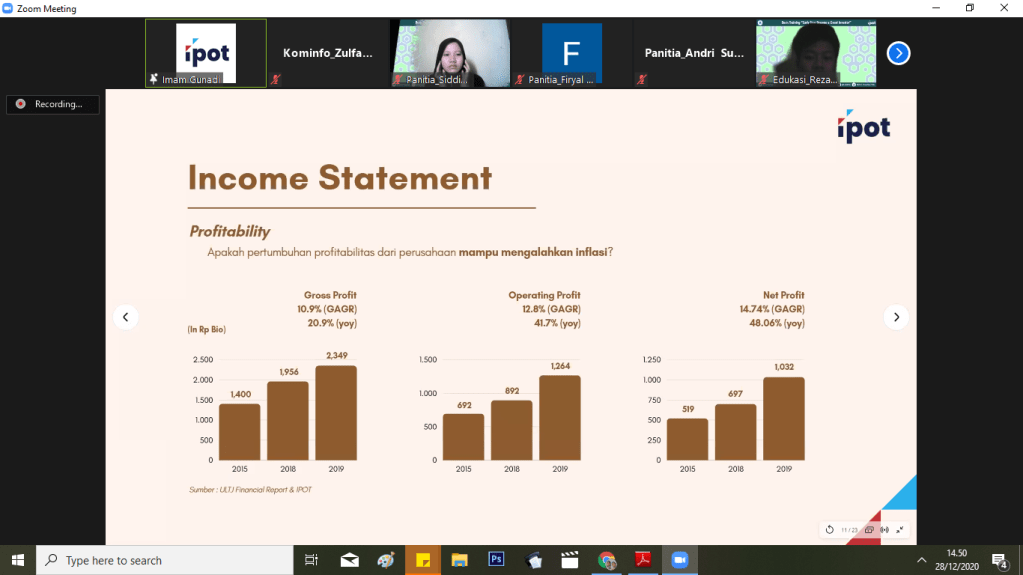Open the Windows Task View icon
Screen dimensions: 1023x575
pos(311,560)
